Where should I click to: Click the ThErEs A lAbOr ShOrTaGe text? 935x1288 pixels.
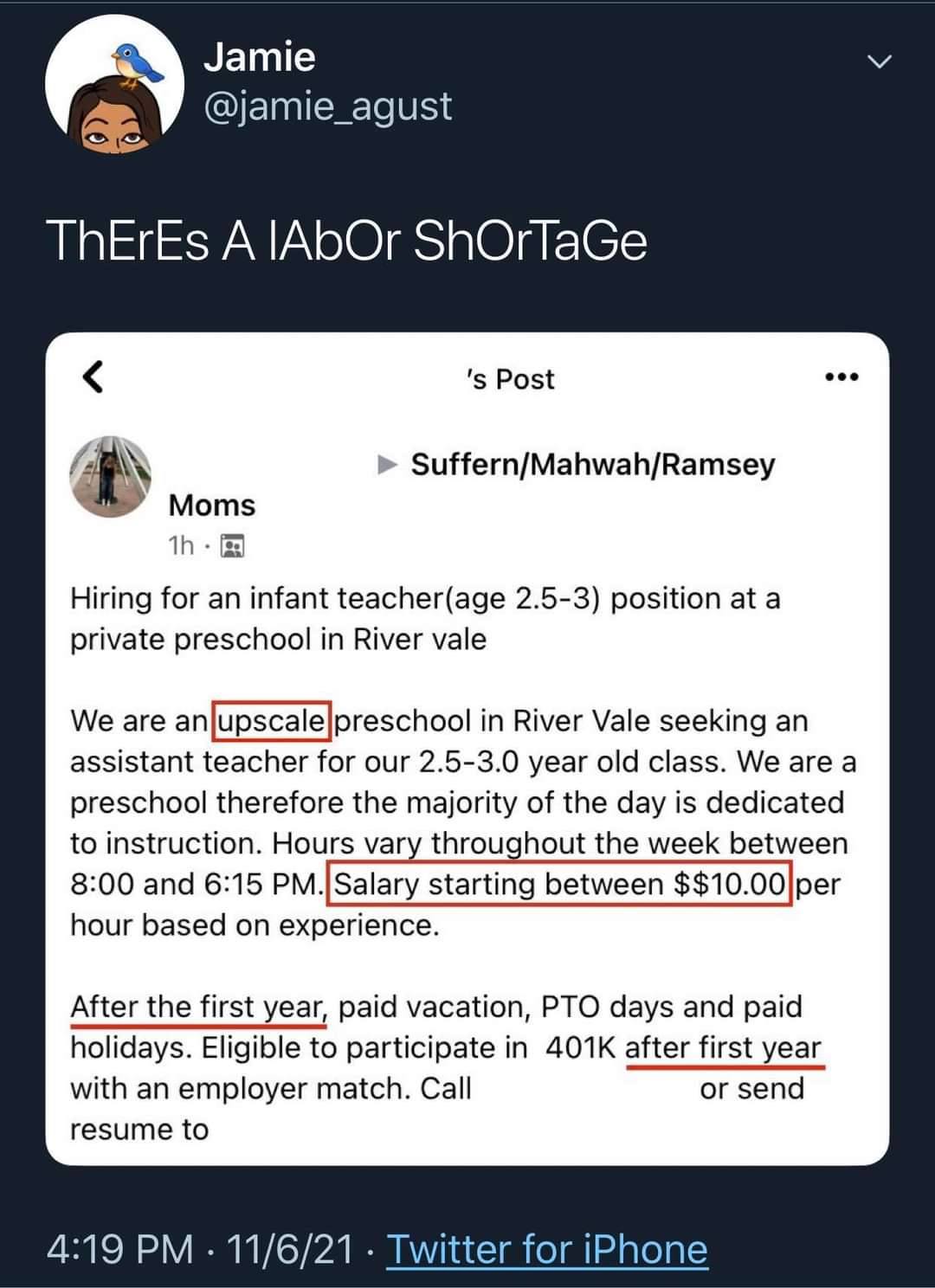(x=347, y=240)
